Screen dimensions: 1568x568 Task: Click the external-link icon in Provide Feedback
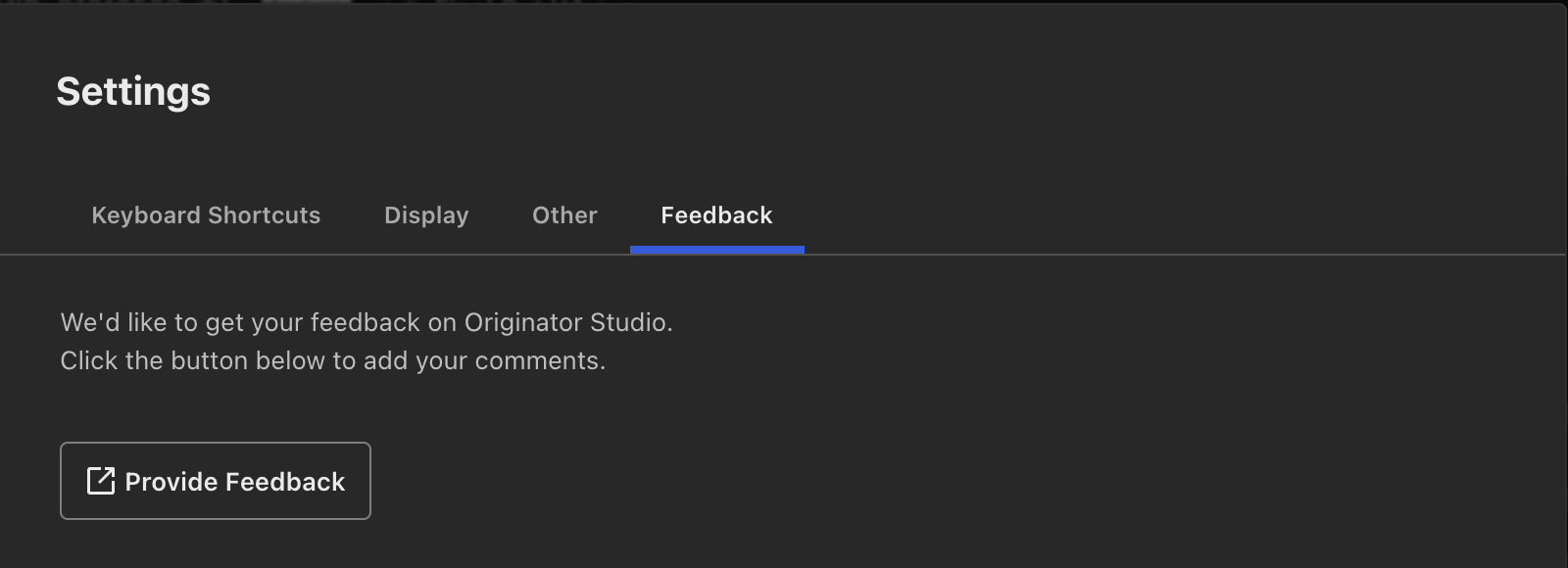pos(101,481)
